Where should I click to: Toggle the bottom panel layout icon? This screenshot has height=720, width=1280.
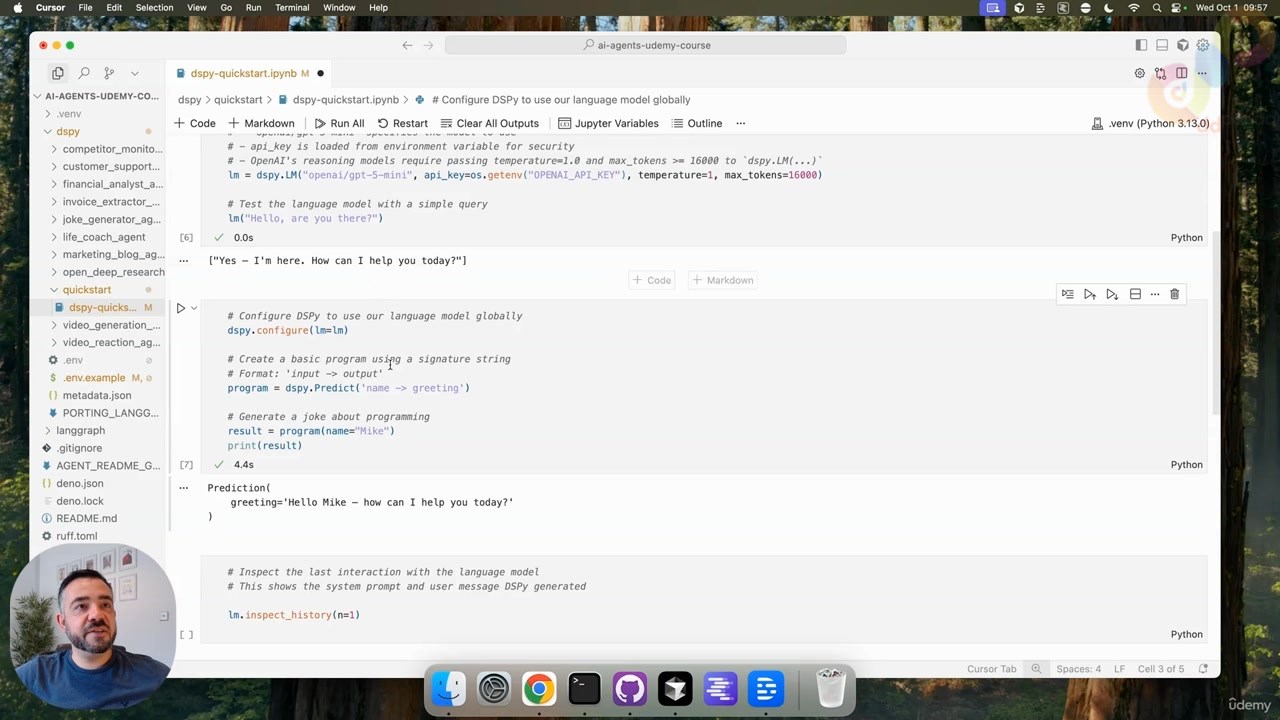point(1162,45)
